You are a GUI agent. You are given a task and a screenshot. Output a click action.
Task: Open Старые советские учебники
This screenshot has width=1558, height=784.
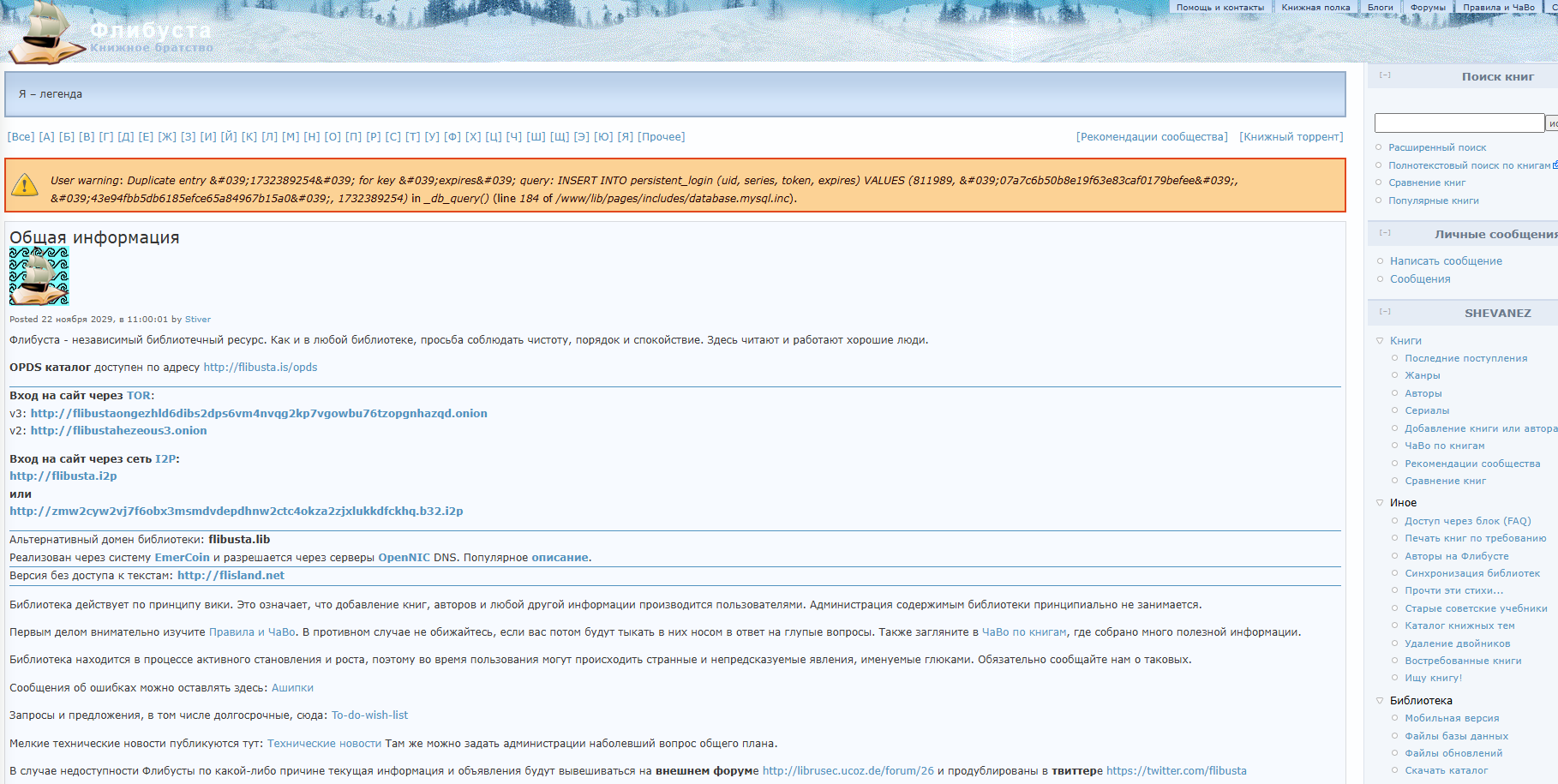[x=1476, y=608]
